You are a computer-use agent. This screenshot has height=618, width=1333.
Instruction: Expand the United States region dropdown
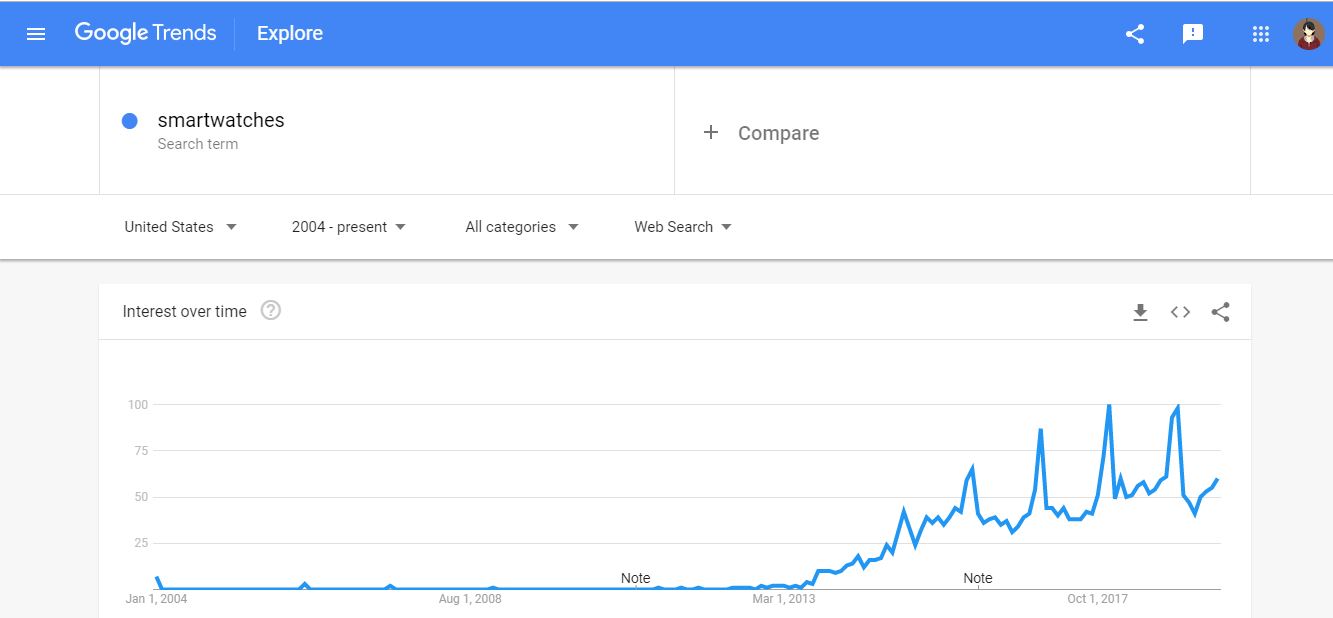coord(181,227)
